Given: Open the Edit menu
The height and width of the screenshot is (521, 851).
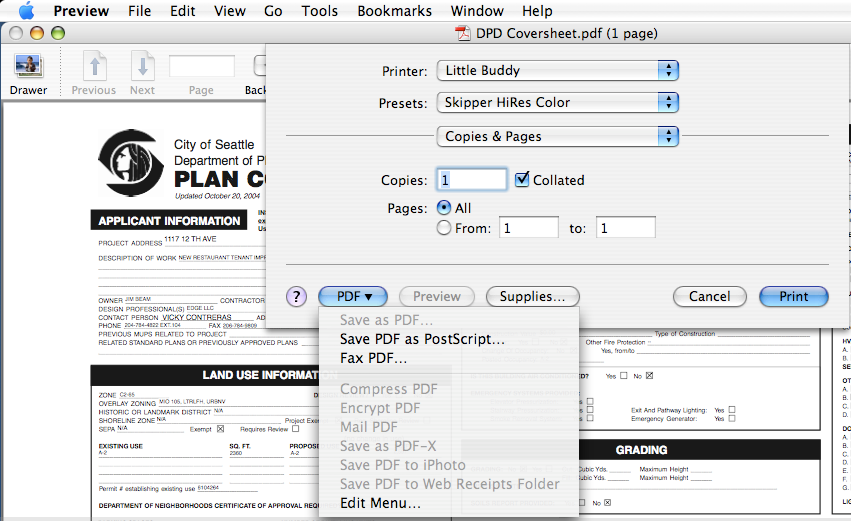Looking at the screenshot, I should tap(182, 11).
